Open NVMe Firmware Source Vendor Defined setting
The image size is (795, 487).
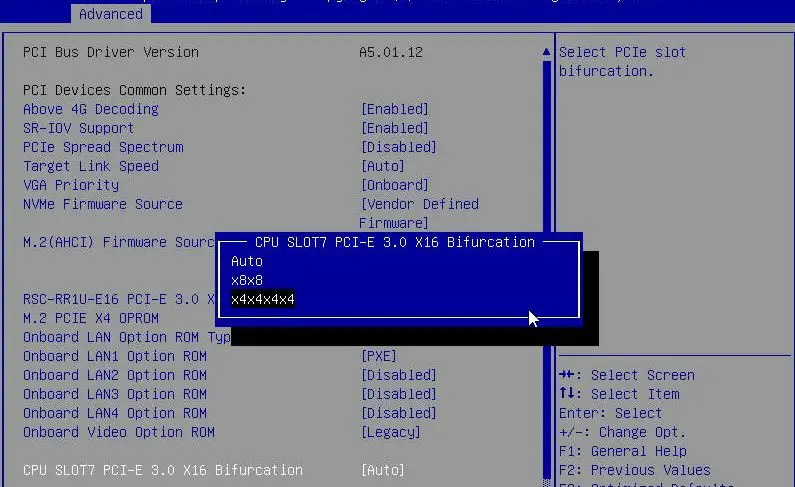pyautogui.click(x=419, y=204)
